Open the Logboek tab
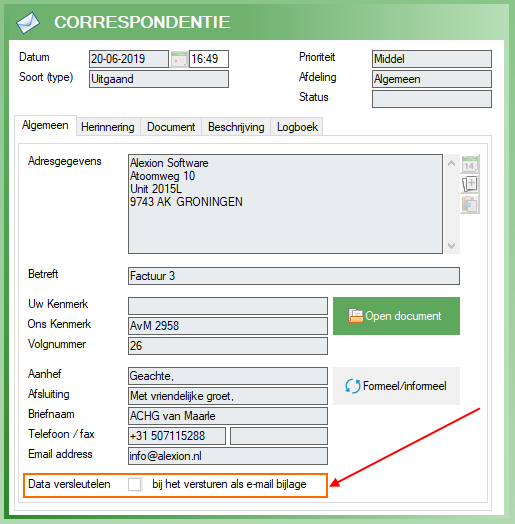Viewport: 515px width, 524px height. point(297,127)
